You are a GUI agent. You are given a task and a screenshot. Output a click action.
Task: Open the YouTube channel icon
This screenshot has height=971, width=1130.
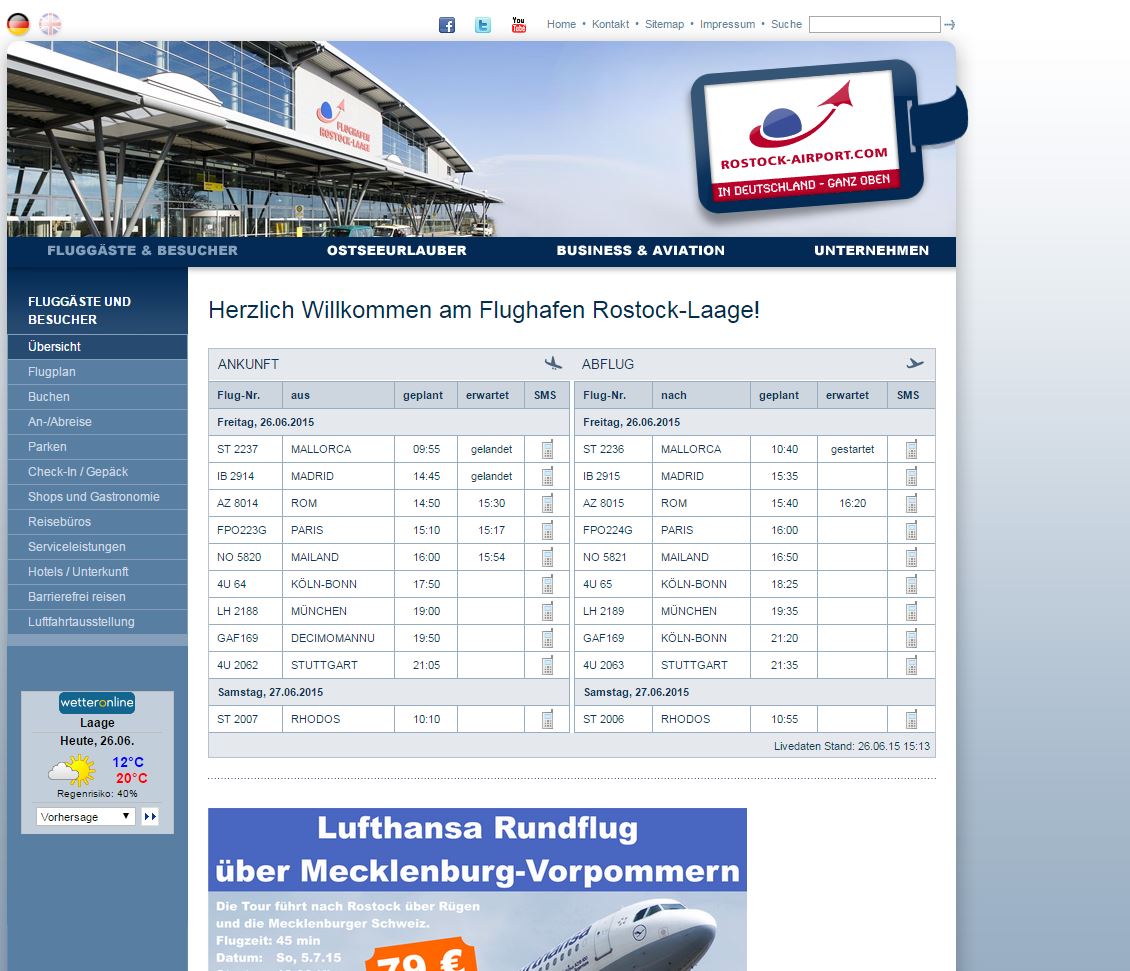click(x=518, y=25)
